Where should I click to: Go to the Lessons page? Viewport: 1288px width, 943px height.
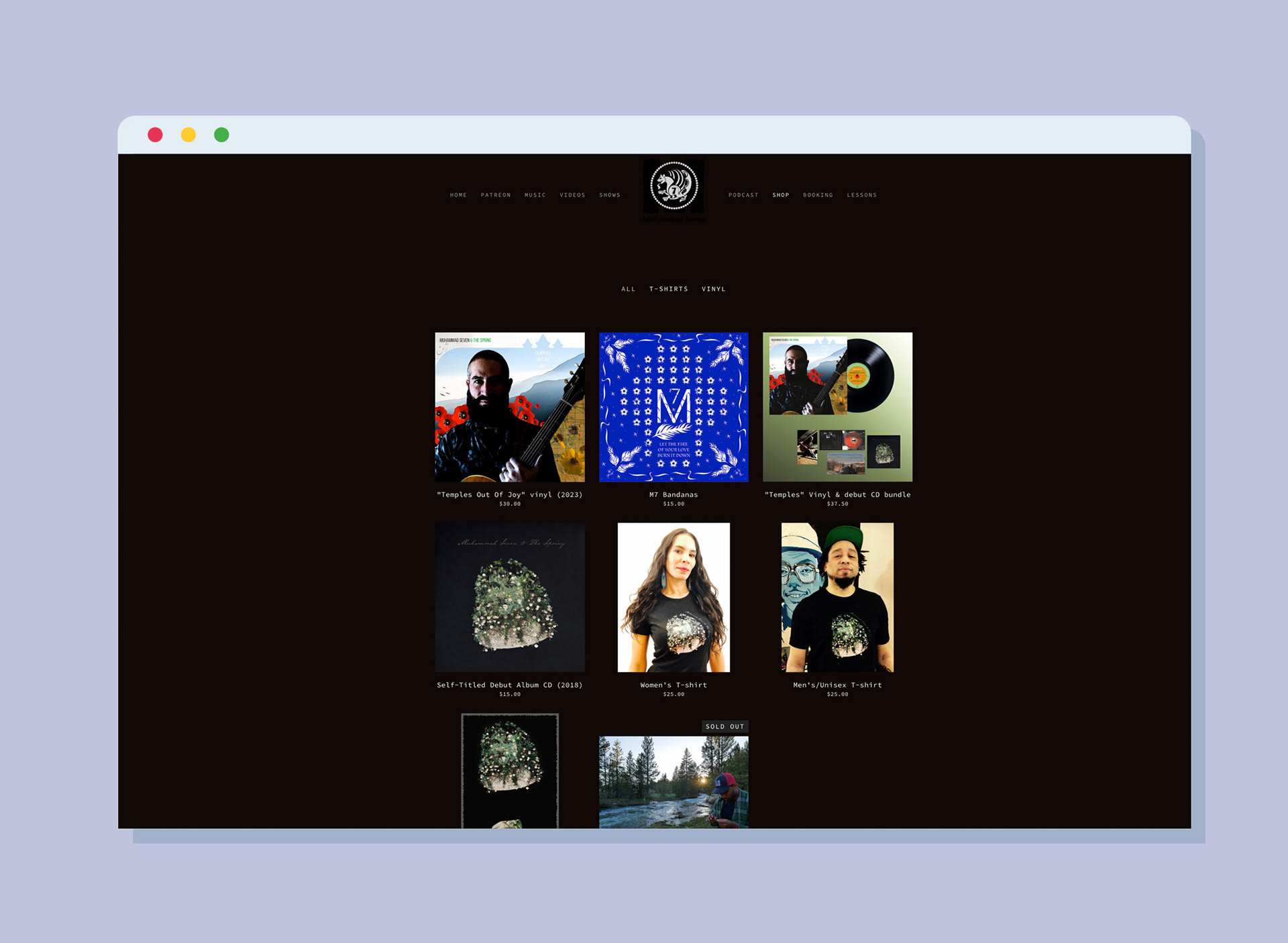(x=861, y=195)
